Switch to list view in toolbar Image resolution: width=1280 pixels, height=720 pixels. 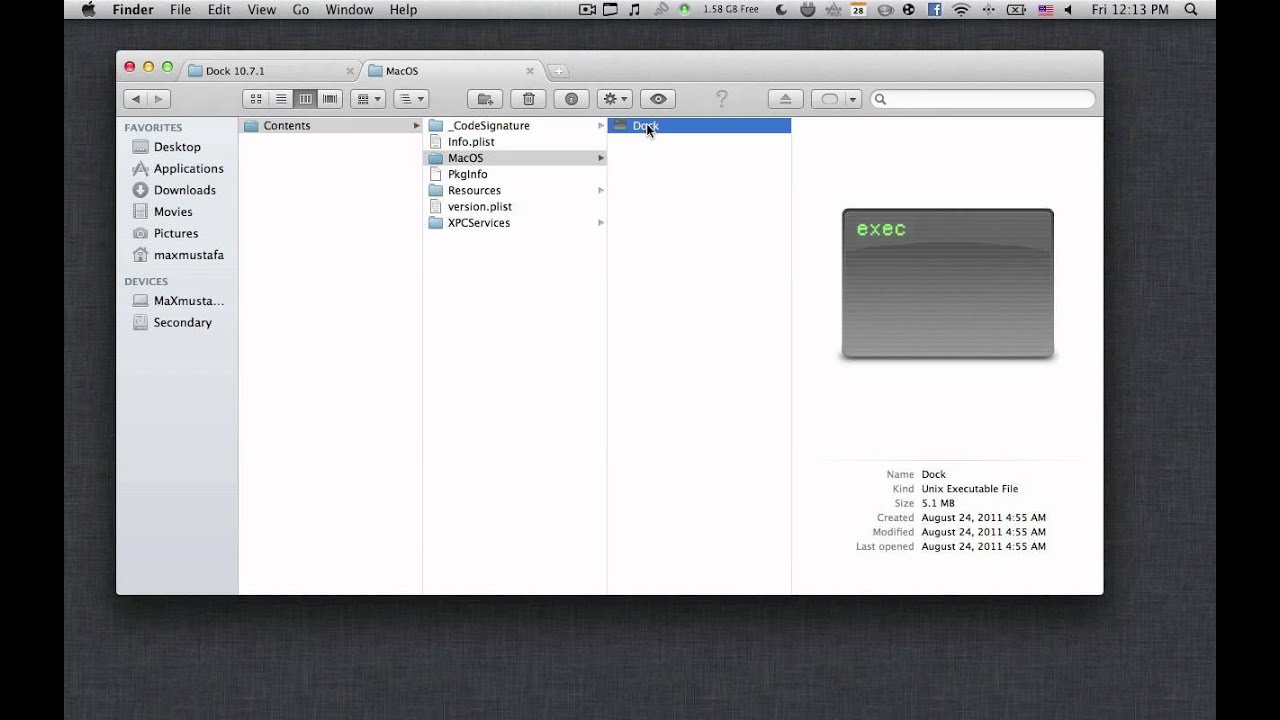(x=281, y=99)
